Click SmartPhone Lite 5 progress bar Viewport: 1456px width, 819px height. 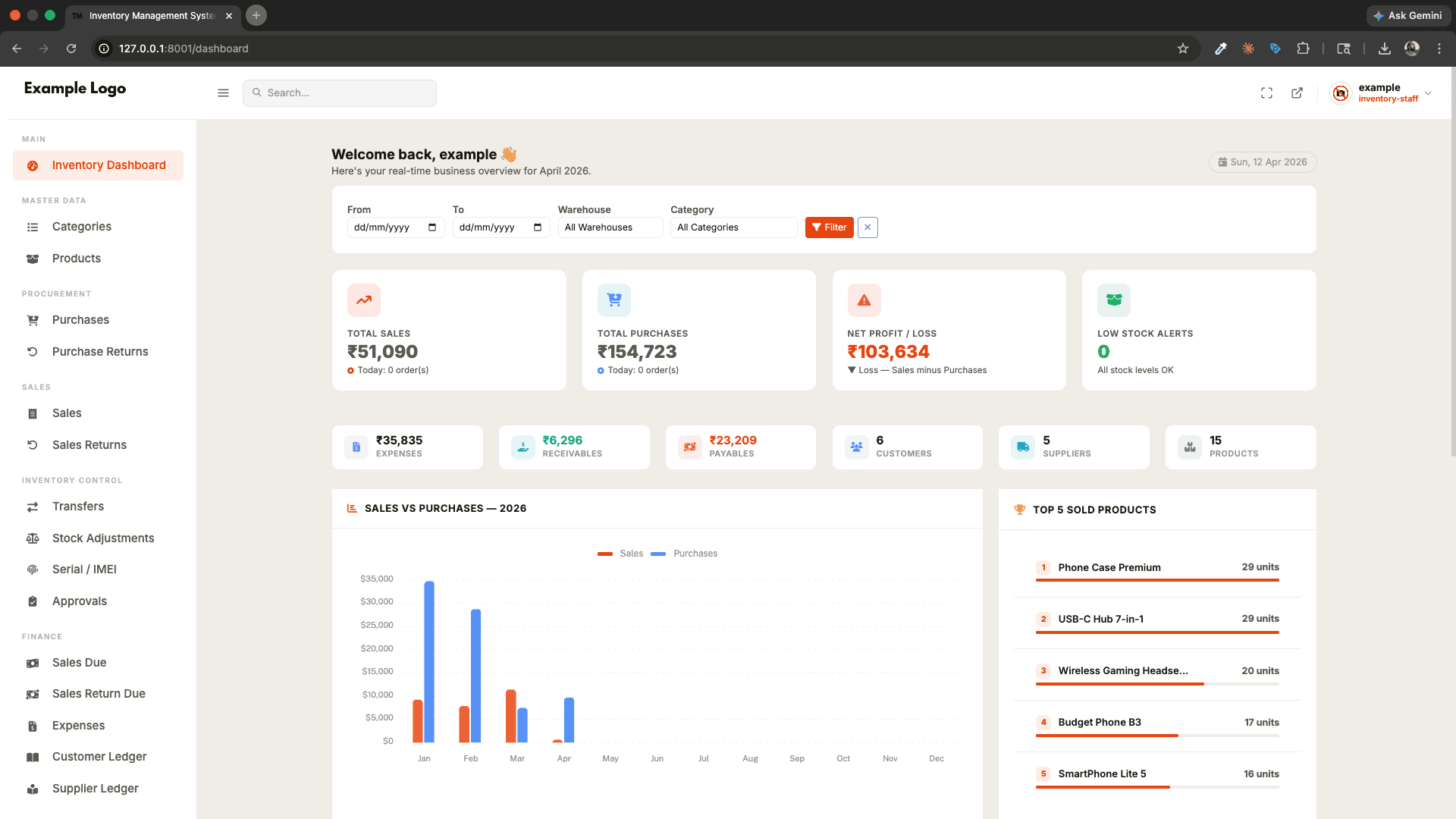click(1157, 787)
